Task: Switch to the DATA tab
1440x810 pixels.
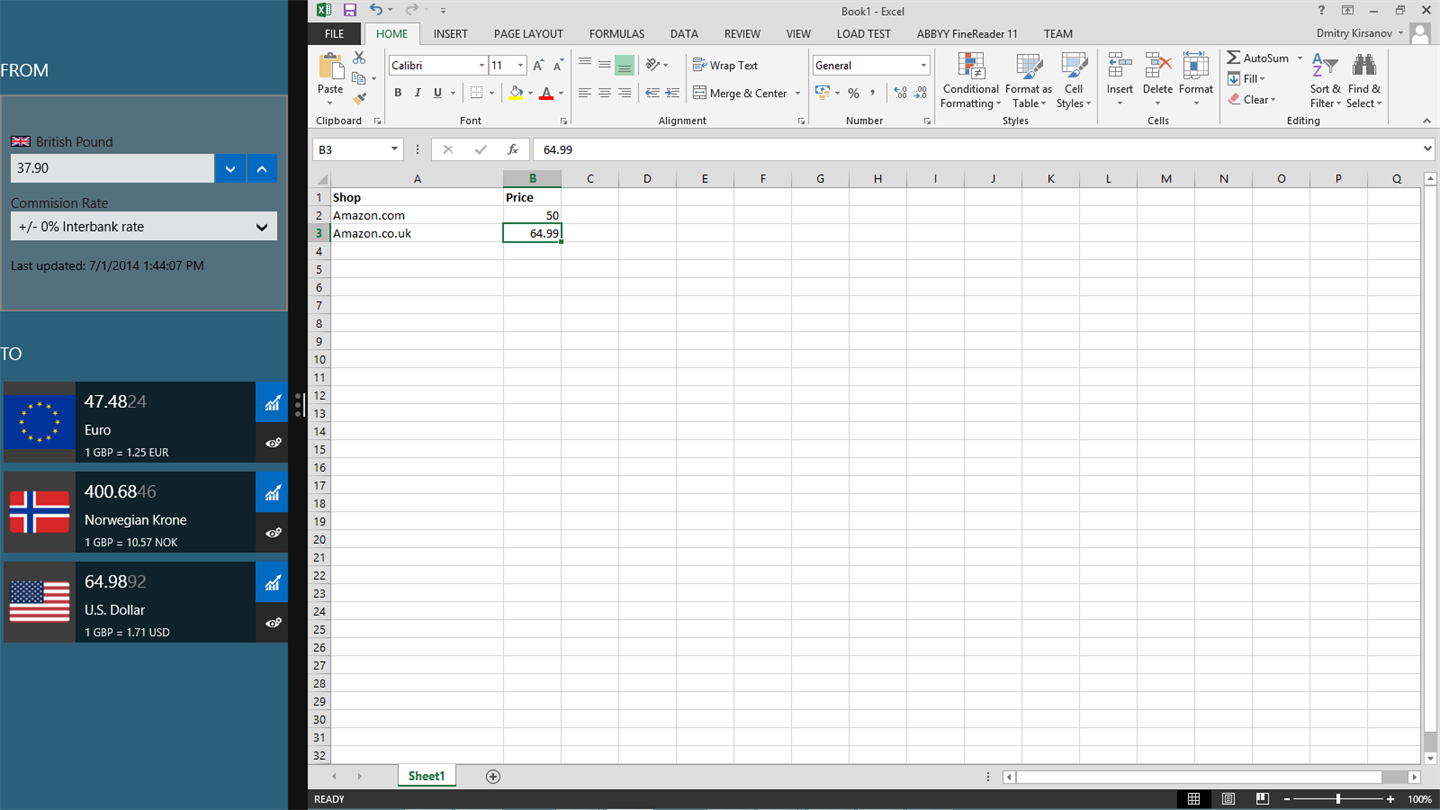Action: coord(684,34)
